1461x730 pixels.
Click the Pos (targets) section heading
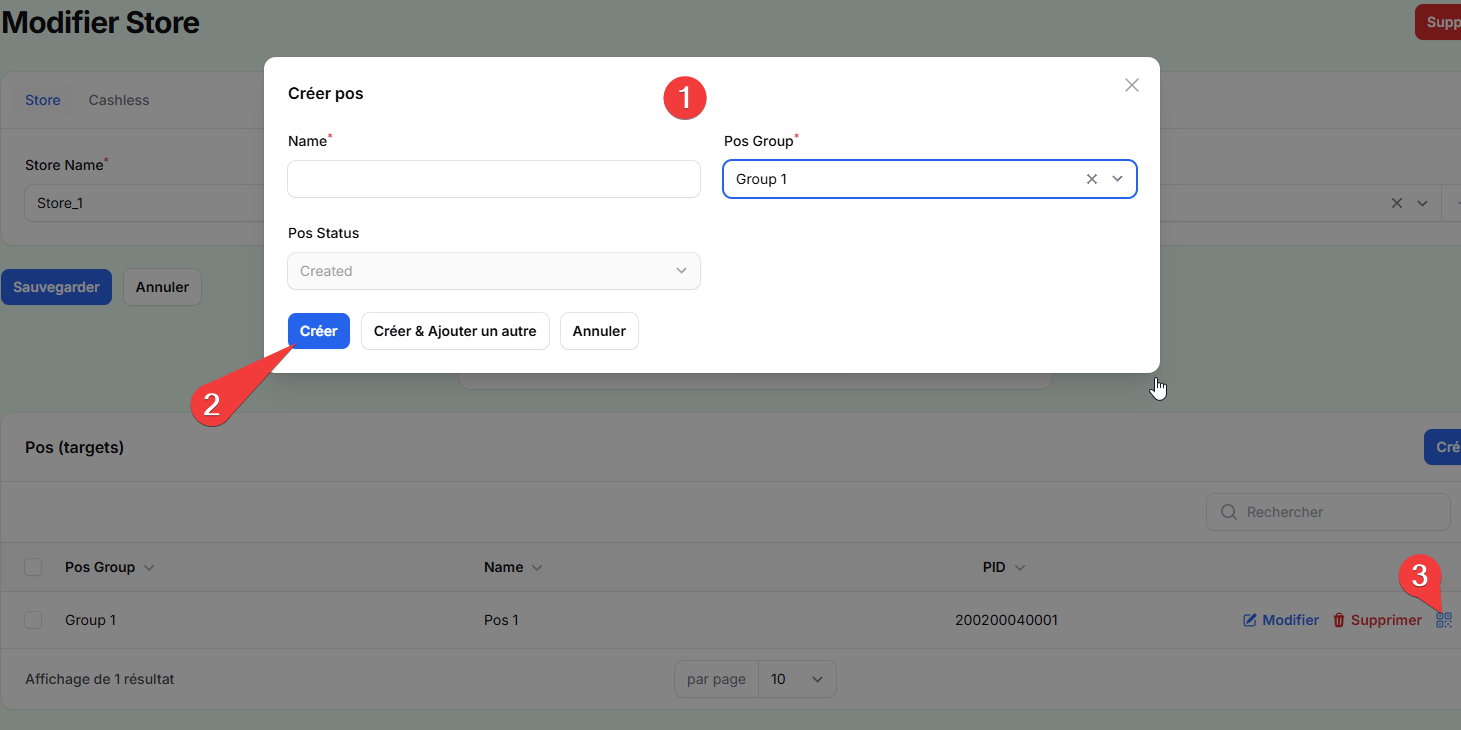[x=75, y=447]
